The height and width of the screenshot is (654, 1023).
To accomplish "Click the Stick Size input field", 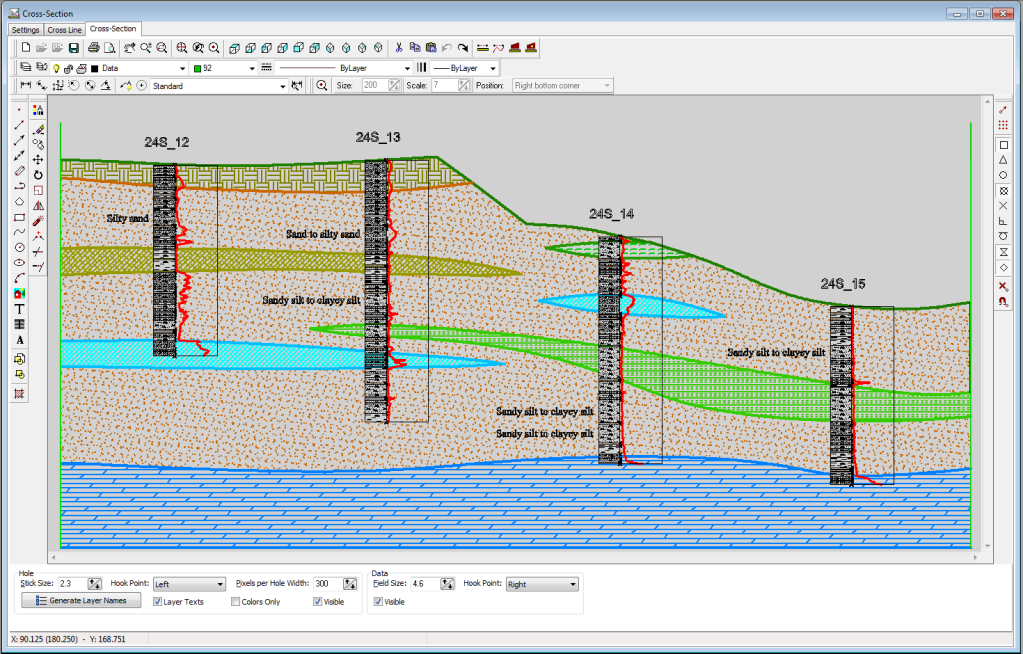I will (72, 584).
